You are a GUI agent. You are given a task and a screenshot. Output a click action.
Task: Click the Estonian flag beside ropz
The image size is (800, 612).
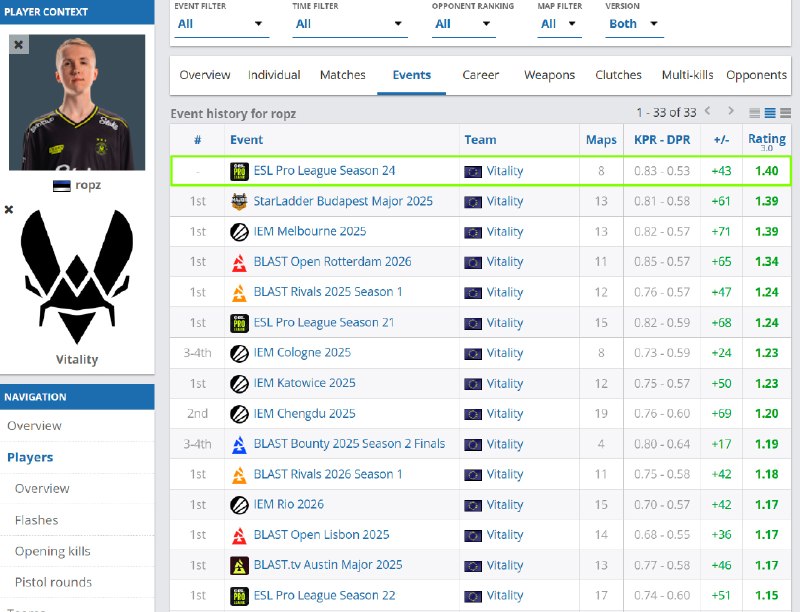point(62,186)
